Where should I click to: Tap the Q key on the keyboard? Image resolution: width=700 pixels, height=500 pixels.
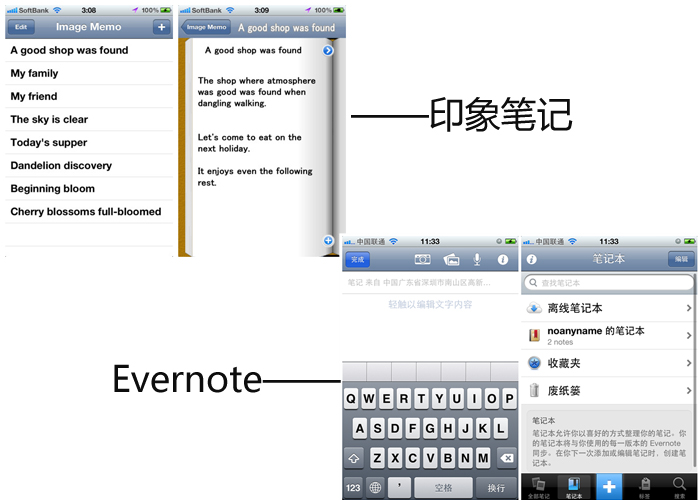[351, 399]
